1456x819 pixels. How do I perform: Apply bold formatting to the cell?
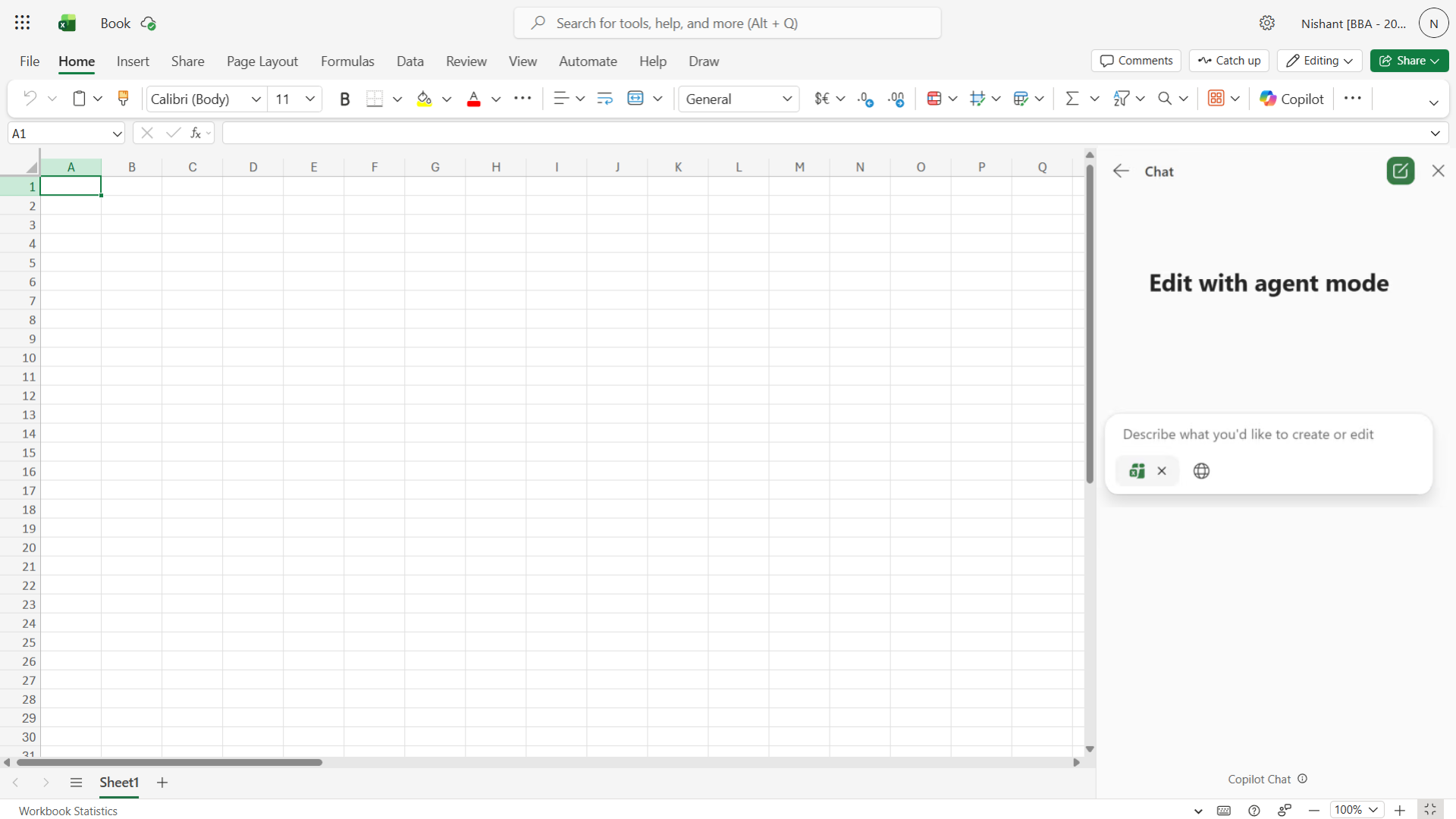(345, 99)
